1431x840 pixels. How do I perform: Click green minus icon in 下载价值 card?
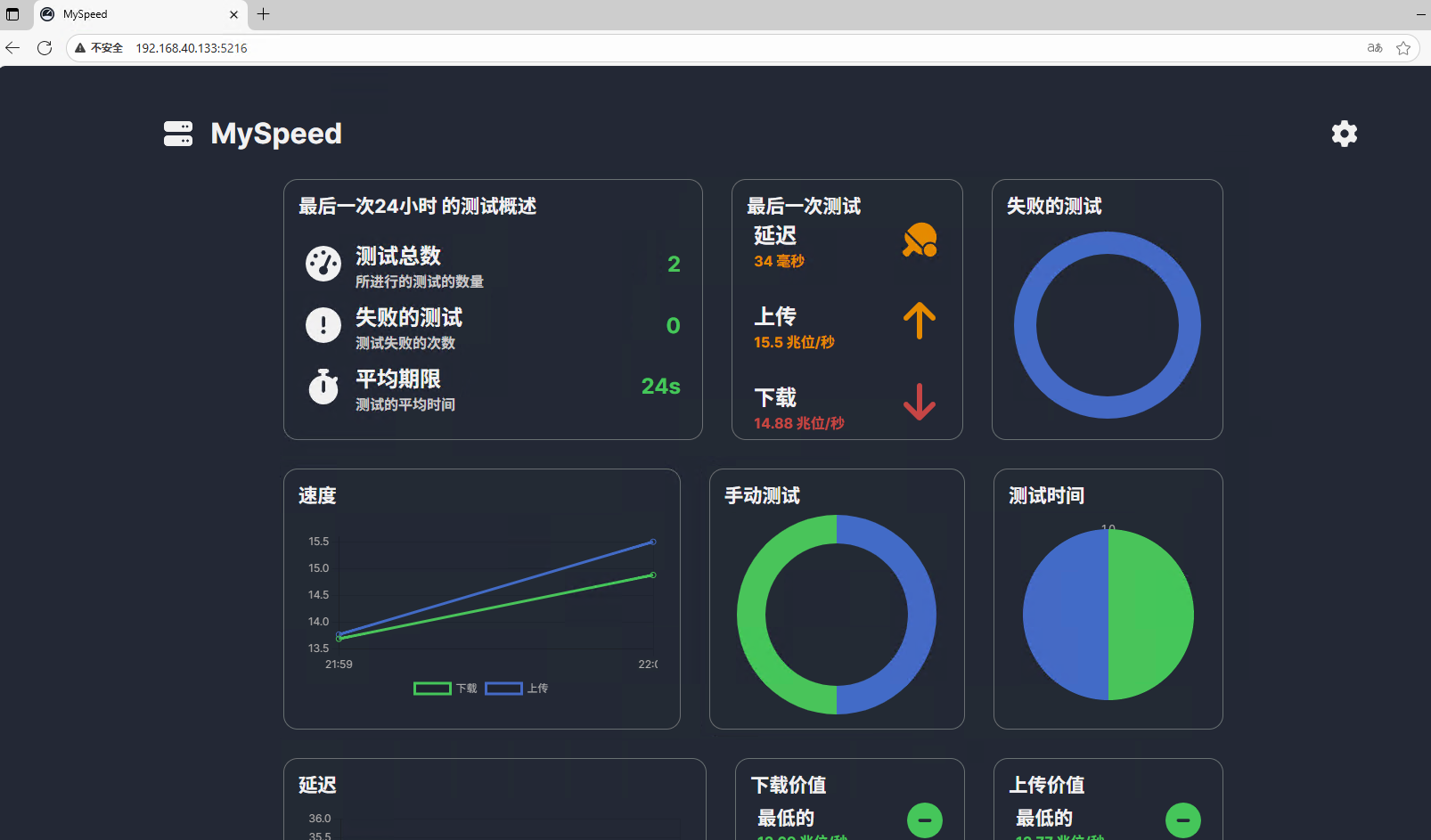coord(925,820)
